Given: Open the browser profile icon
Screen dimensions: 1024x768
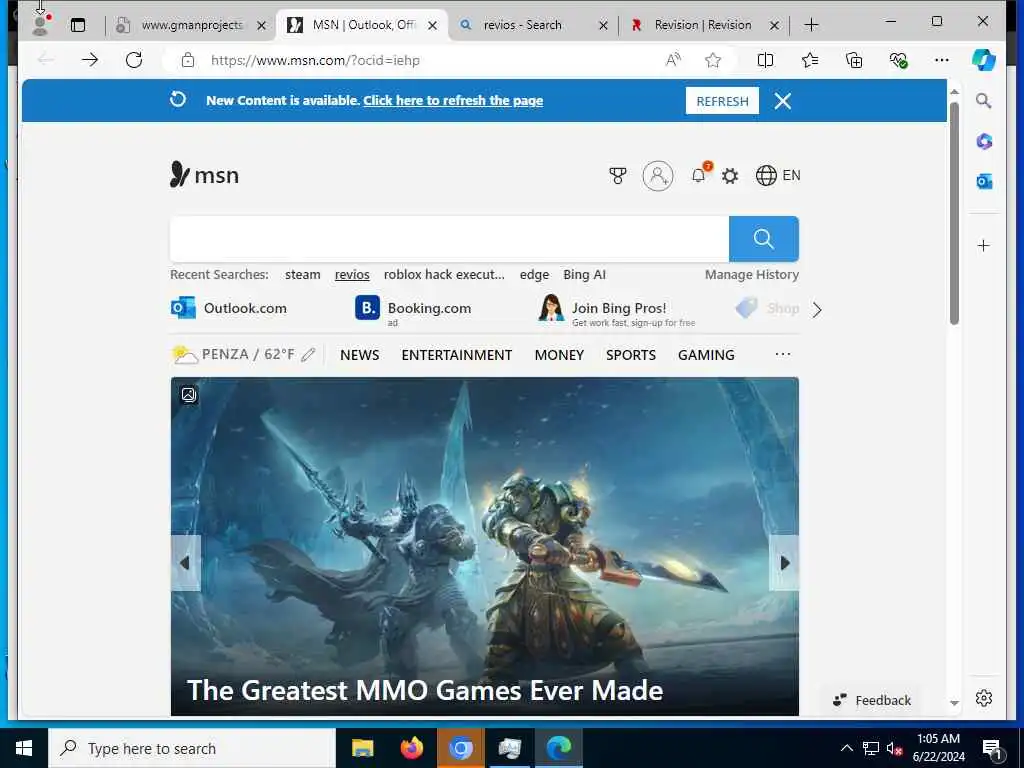Looking at the screenshot, I should coord(40,25).
